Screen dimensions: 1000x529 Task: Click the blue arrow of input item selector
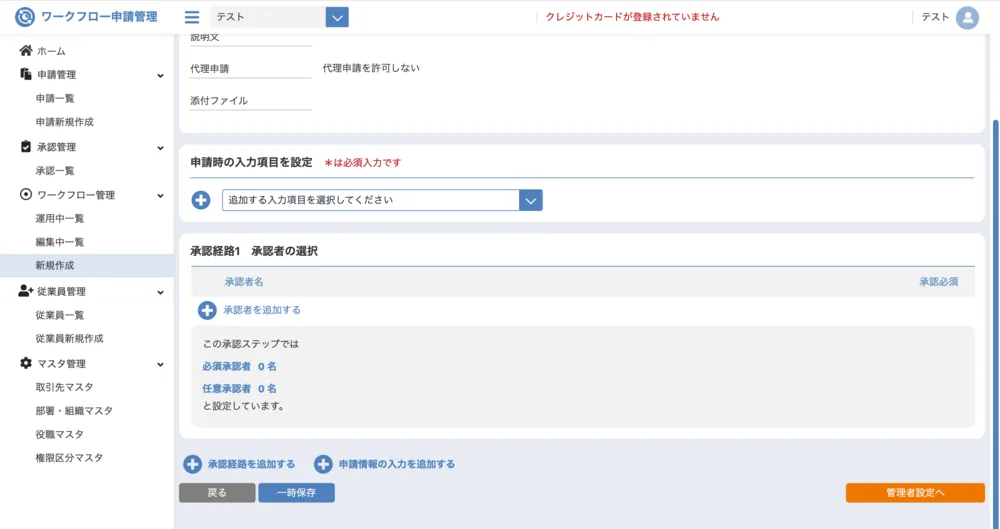[x=531, y=200]
